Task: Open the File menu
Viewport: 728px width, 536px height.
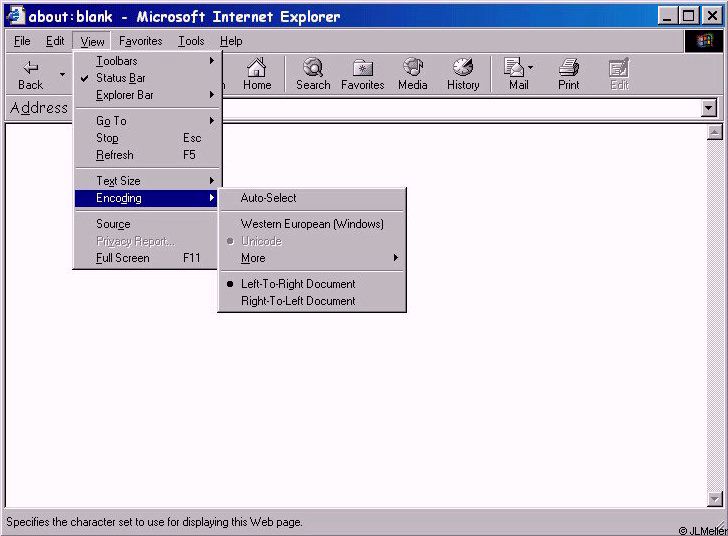Action: [x=22, y=41]
